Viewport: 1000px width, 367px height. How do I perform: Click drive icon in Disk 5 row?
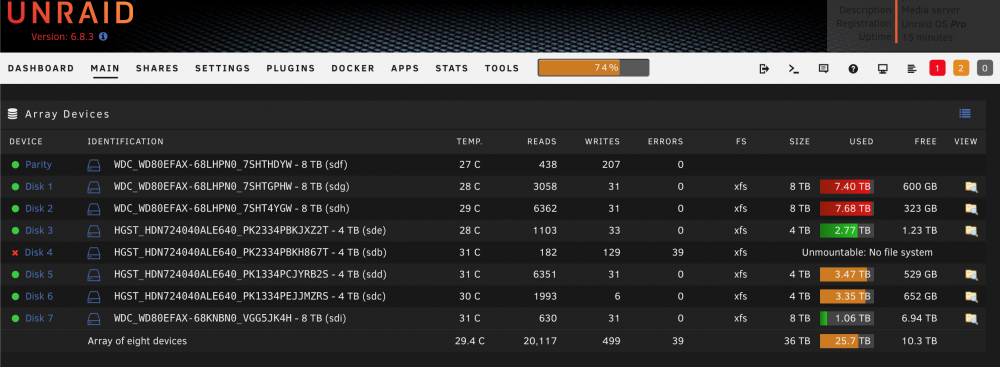tap(94, 274)
